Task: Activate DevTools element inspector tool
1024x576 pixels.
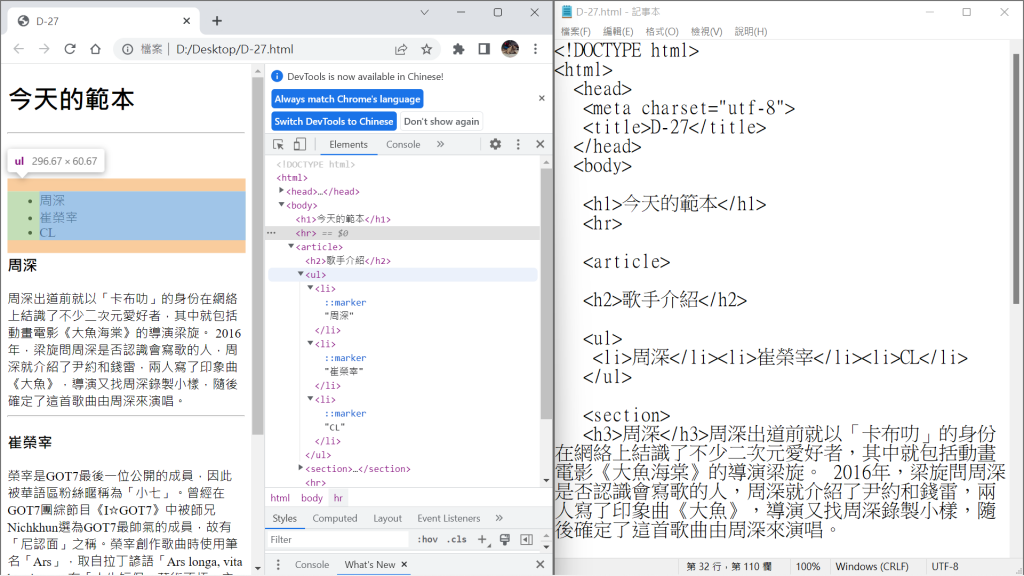Action: coord(278,144)
